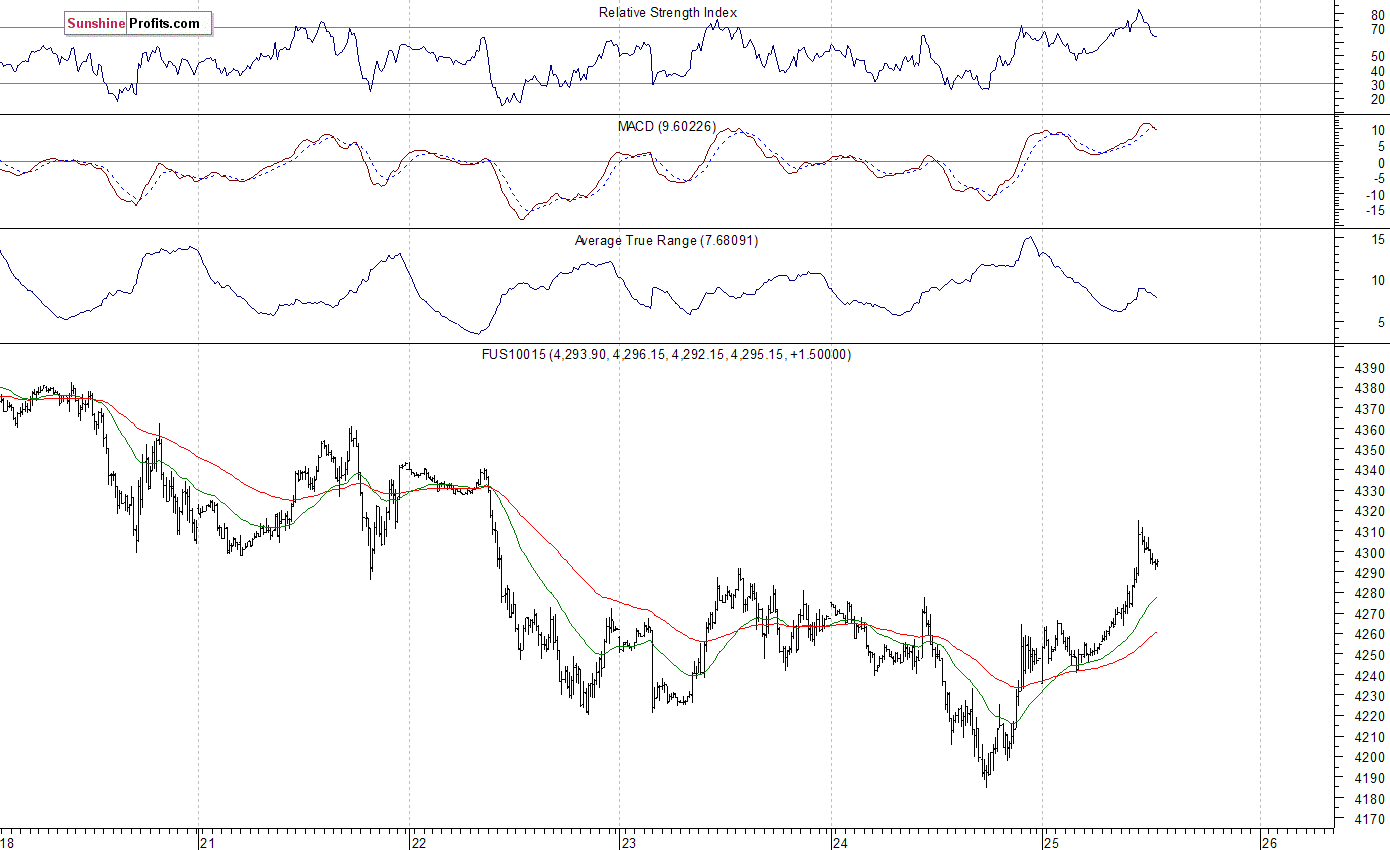
Task: Click the Relative Strength Index title
Action: (x=668, y=13)
